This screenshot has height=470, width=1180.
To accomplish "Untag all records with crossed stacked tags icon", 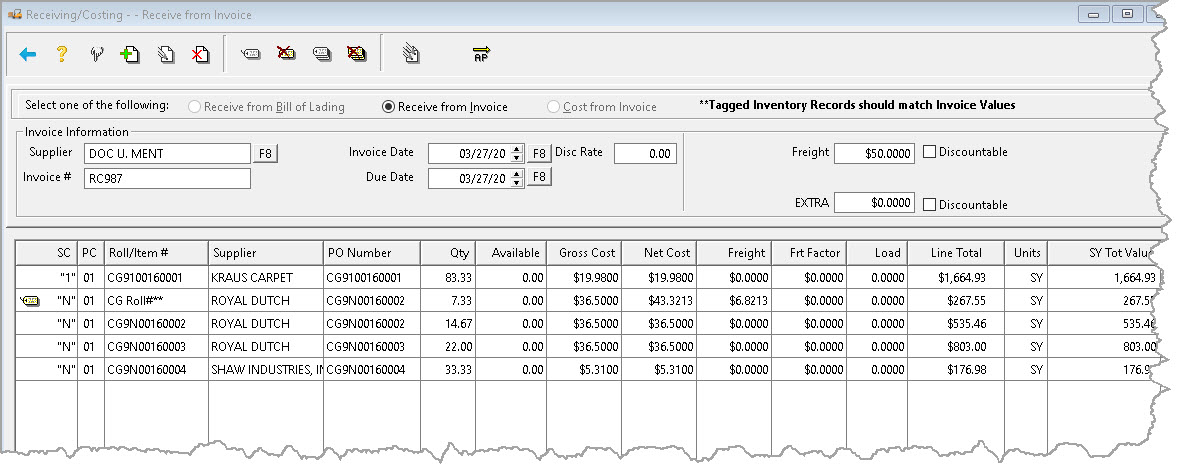I will (357, 53).
